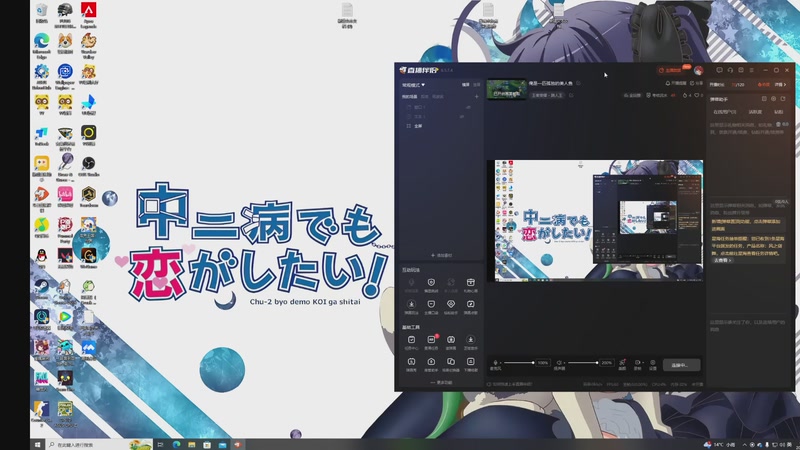Viewport: 800px width, 450px height.
Task: Adjust the speaker volume slider
Action: click(x=583, y=363)
